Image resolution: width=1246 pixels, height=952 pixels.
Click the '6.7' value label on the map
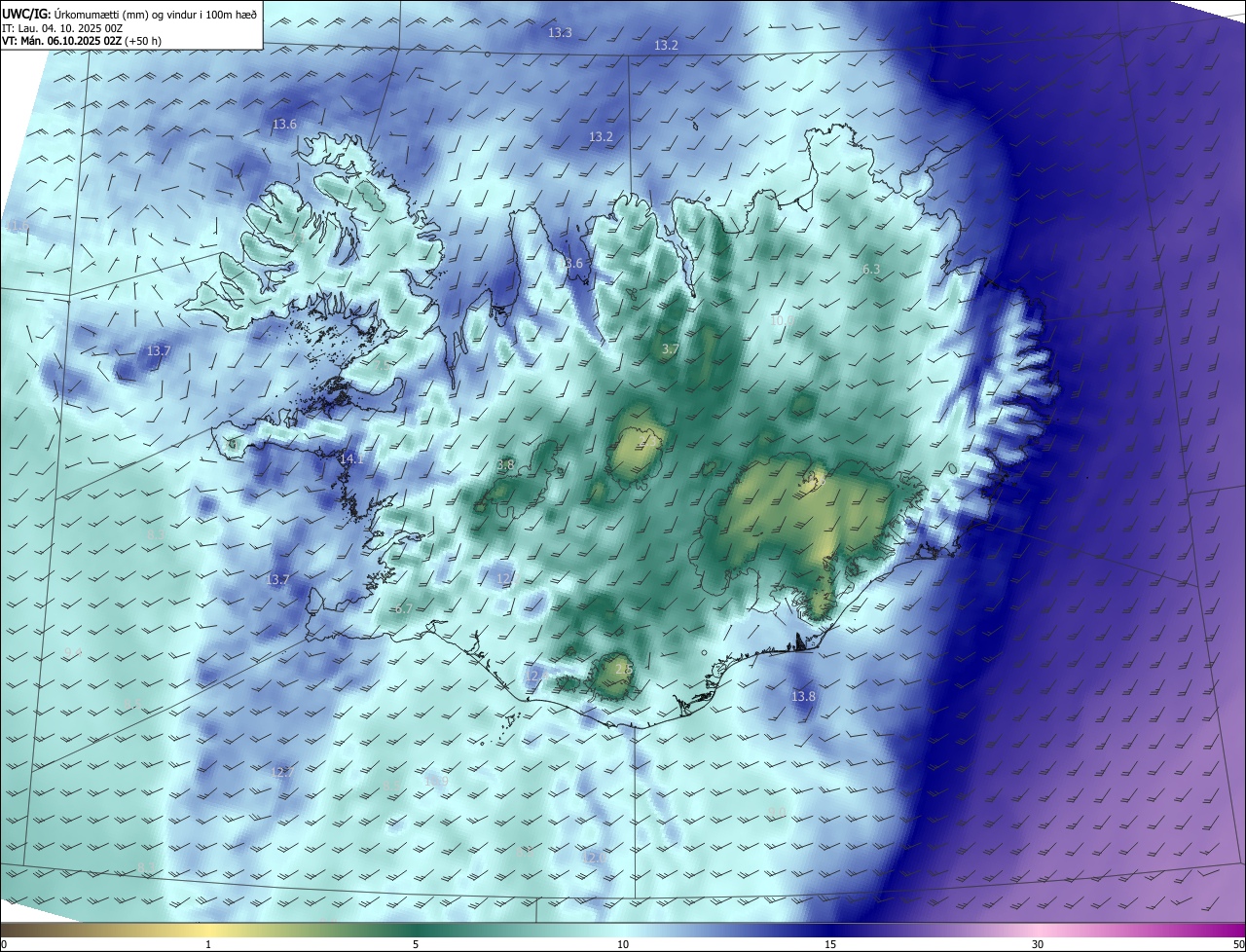tap(403, 608)
